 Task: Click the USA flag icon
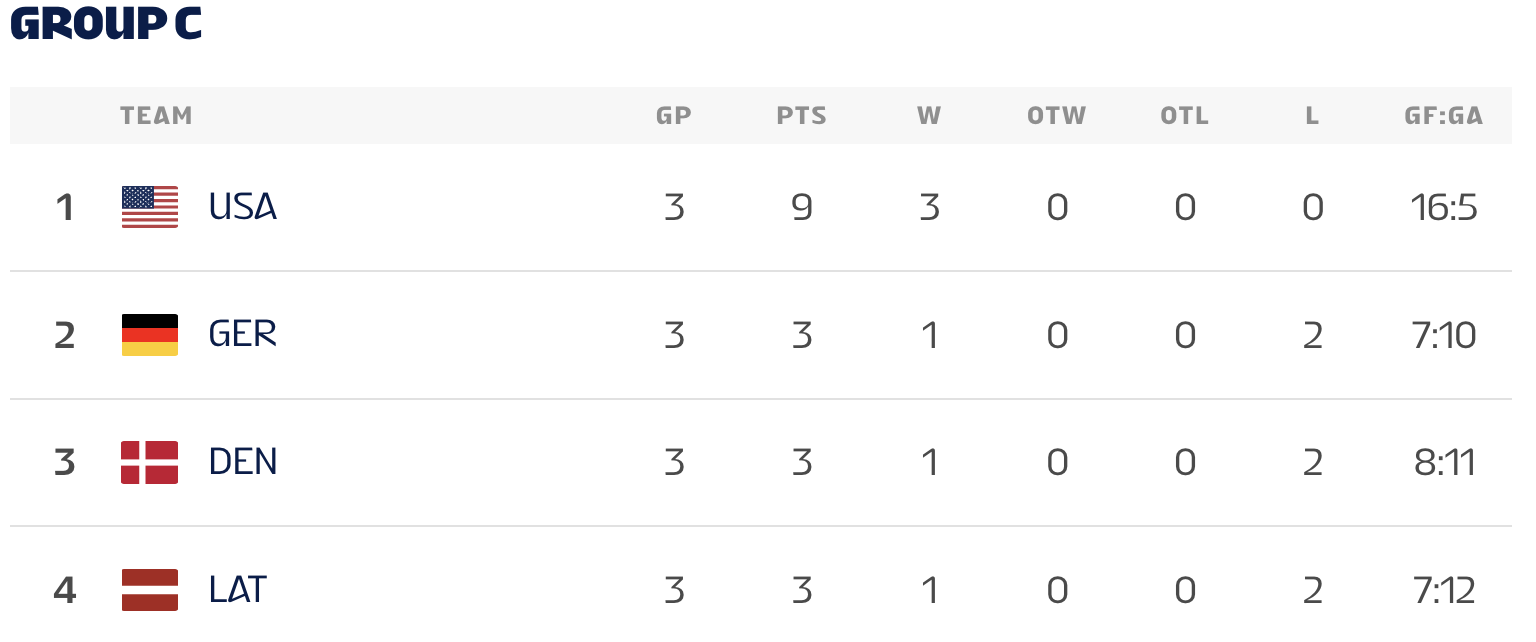[x=150, y=207]
